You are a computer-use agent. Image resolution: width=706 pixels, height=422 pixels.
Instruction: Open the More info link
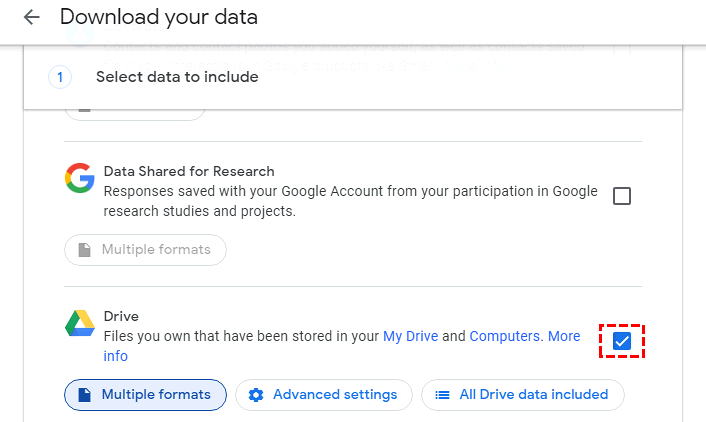click(x=563, y=337)
